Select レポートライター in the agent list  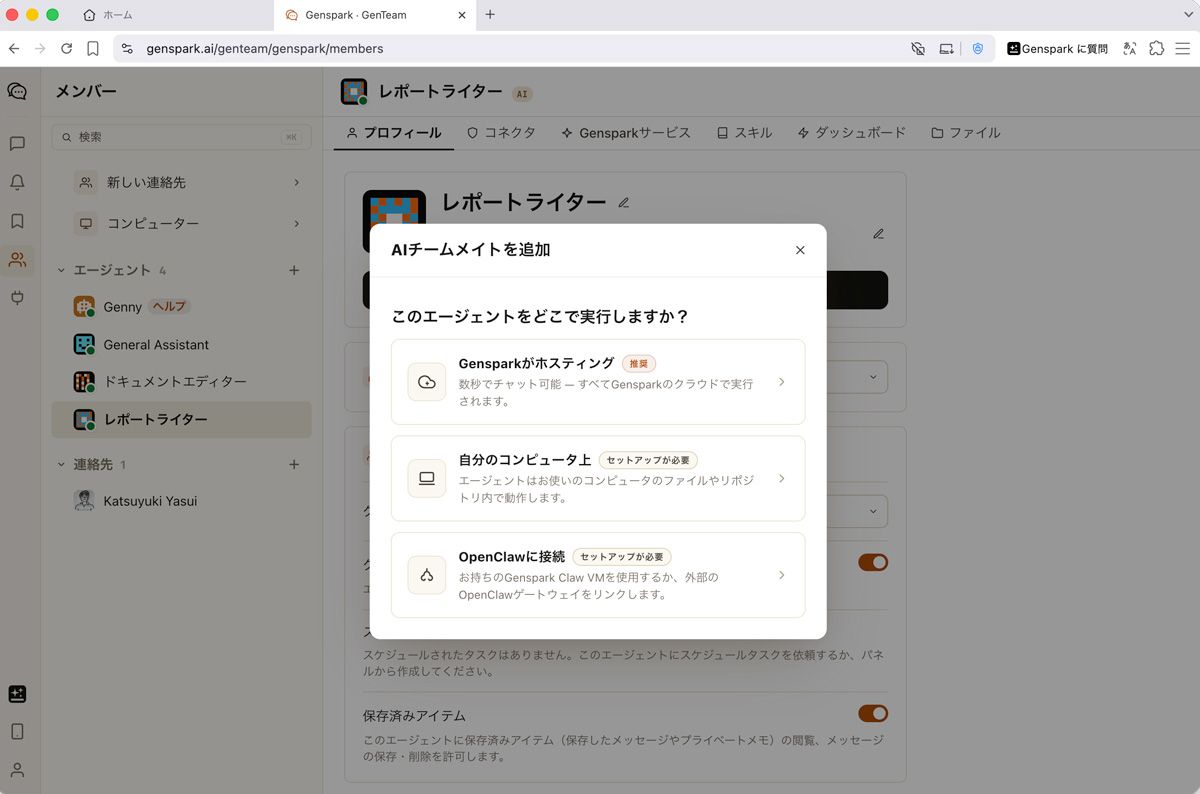[182, 420]
